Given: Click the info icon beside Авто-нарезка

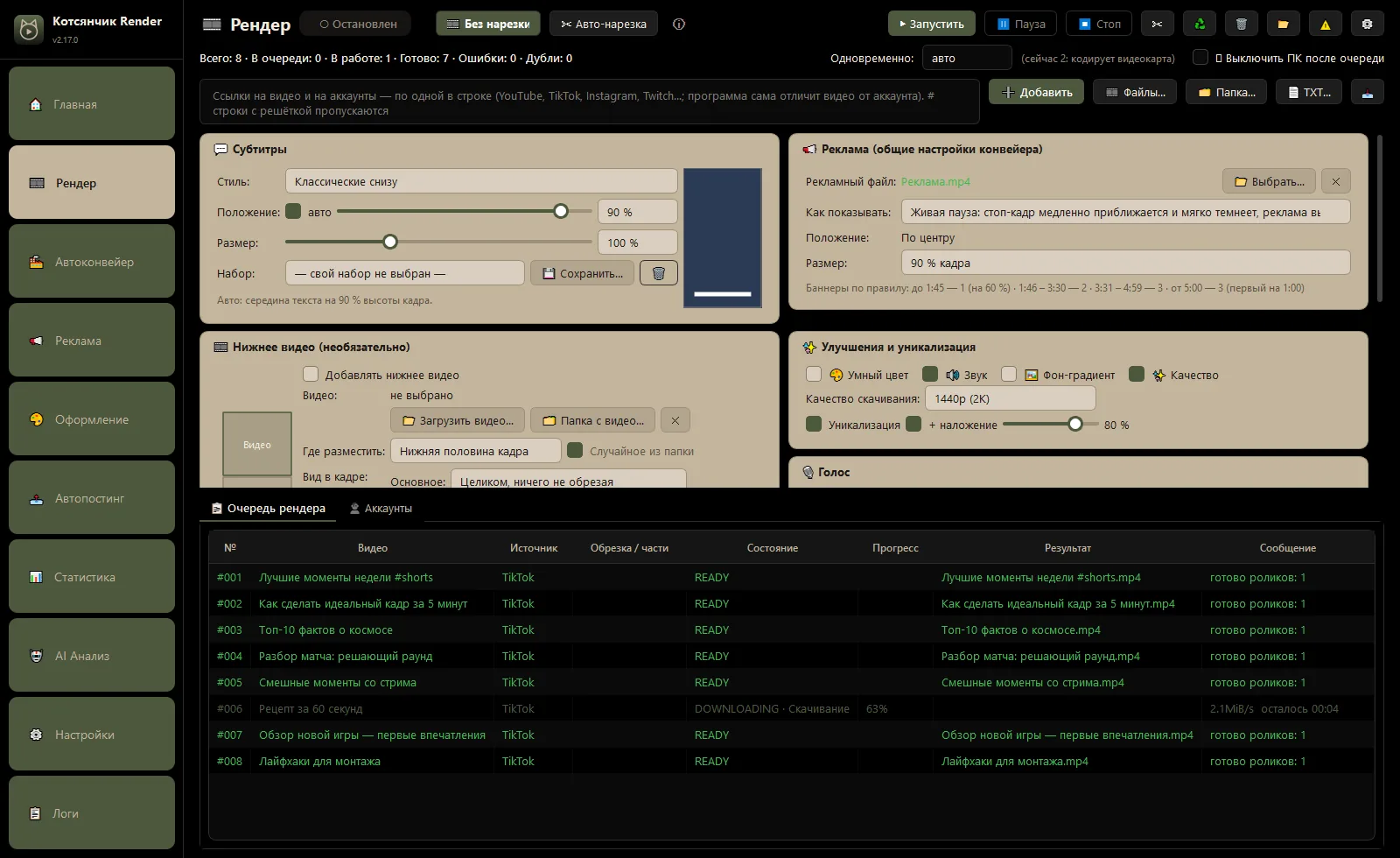Looking at the screenshot, I should pyautogui.click(x=679, y=24).
